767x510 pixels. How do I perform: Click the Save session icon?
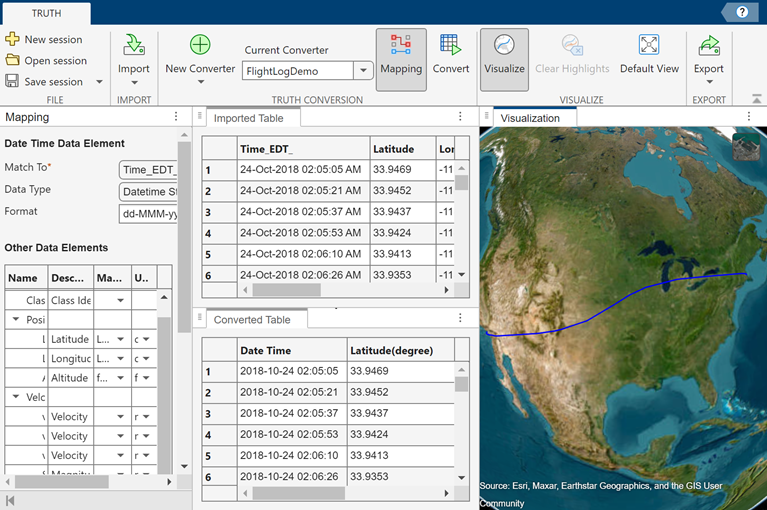point(13,82)
